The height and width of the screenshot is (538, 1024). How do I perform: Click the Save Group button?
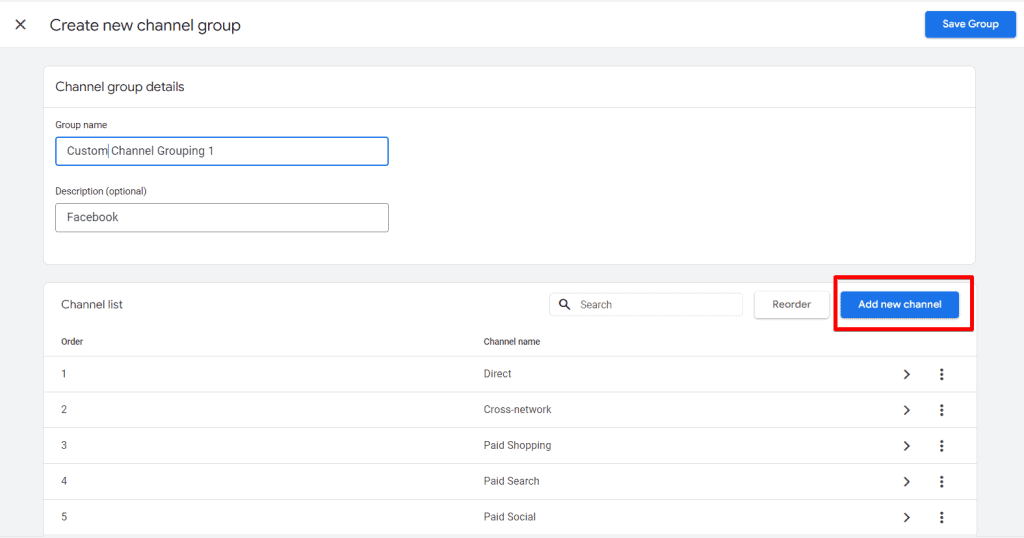969,24
